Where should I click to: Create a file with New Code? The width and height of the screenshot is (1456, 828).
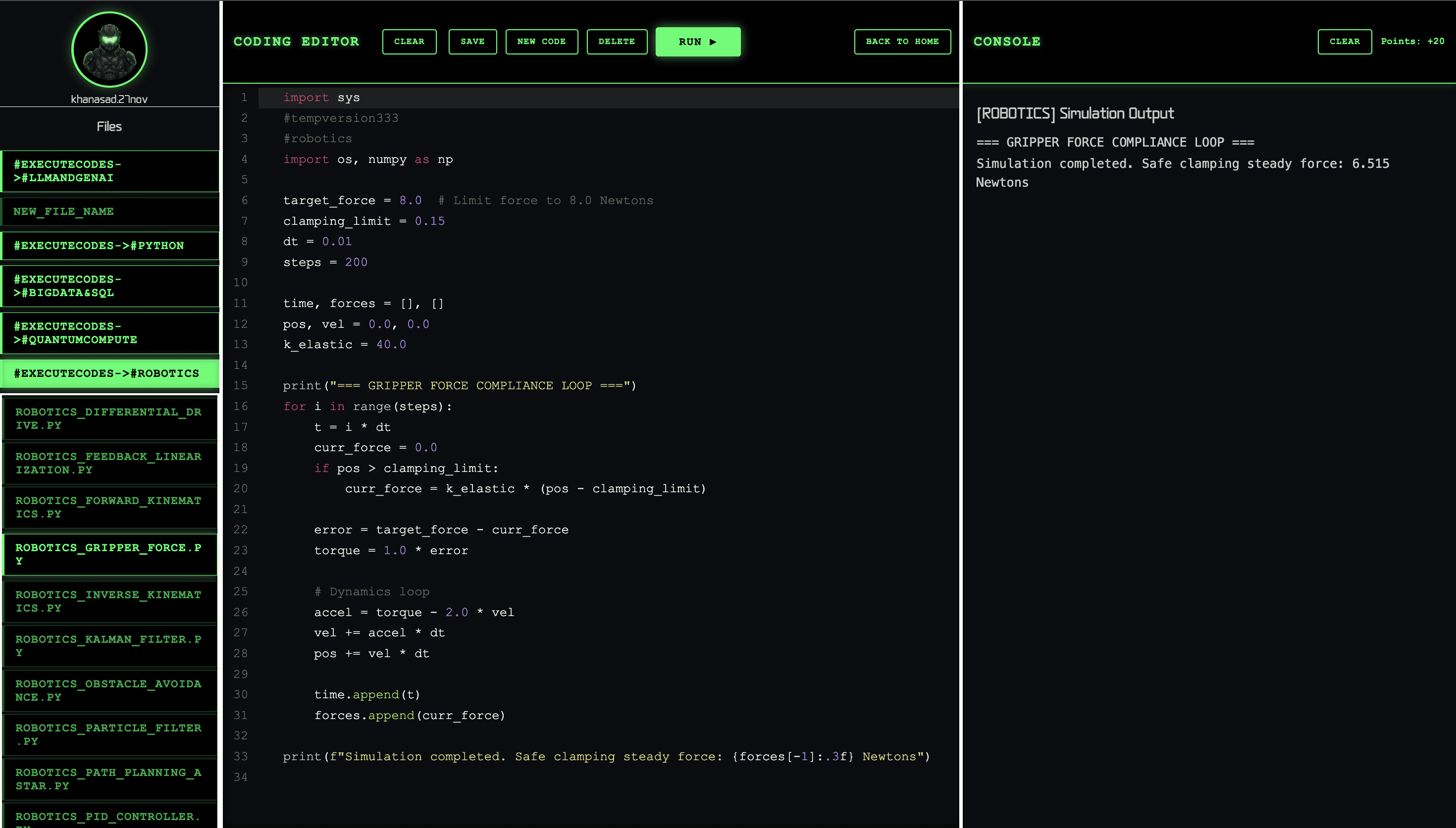coord(541,42)
